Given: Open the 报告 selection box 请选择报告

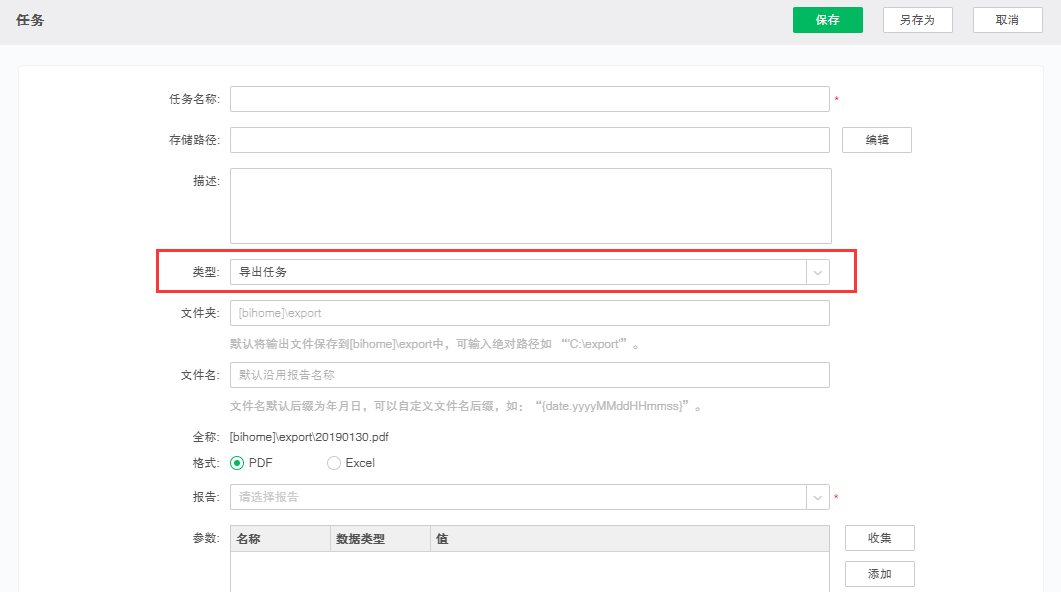Looking at the screenshot, I should coord(517,497).
